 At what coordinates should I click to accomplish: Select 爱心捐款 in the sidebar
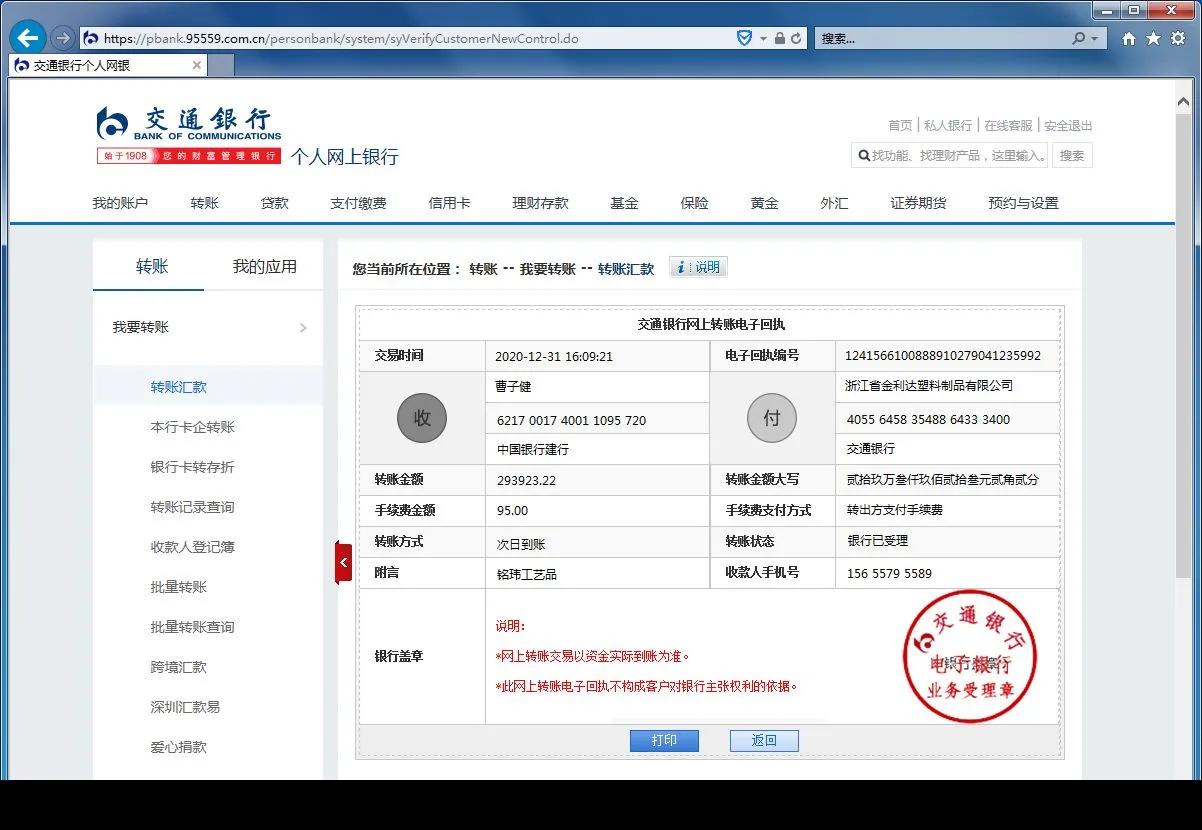tap(179, 747)
